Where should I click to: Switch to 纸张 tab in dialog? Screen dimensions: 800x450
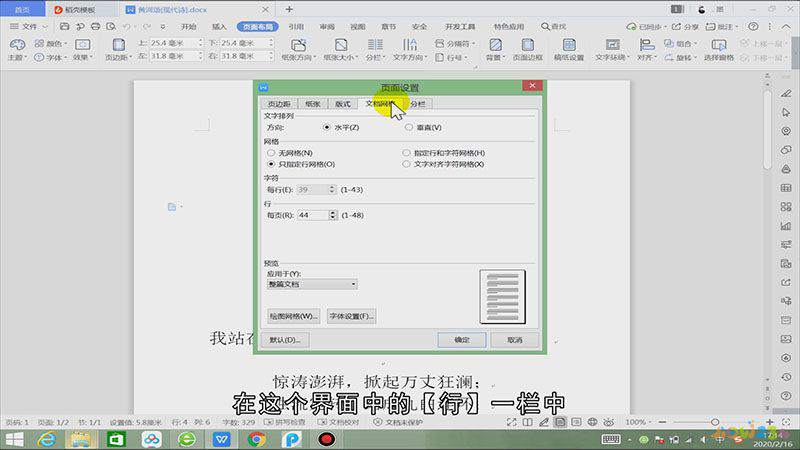pos(312,104)
